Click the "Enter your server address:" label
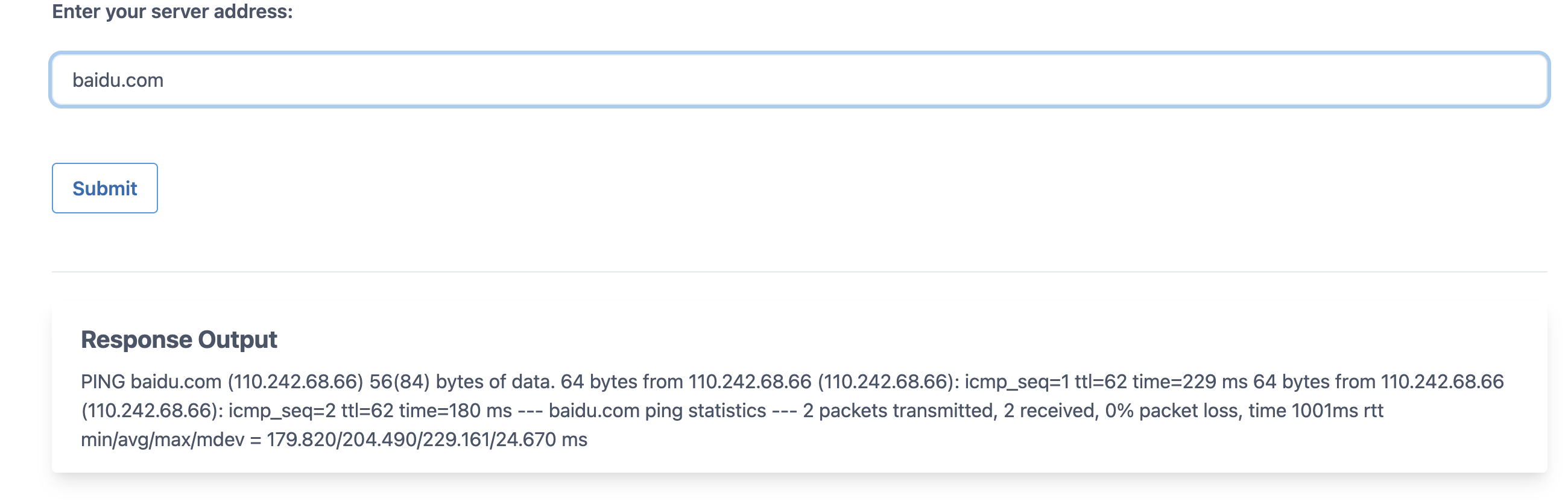This screenshot has height=504, width=1568. (x=172, y=11)
